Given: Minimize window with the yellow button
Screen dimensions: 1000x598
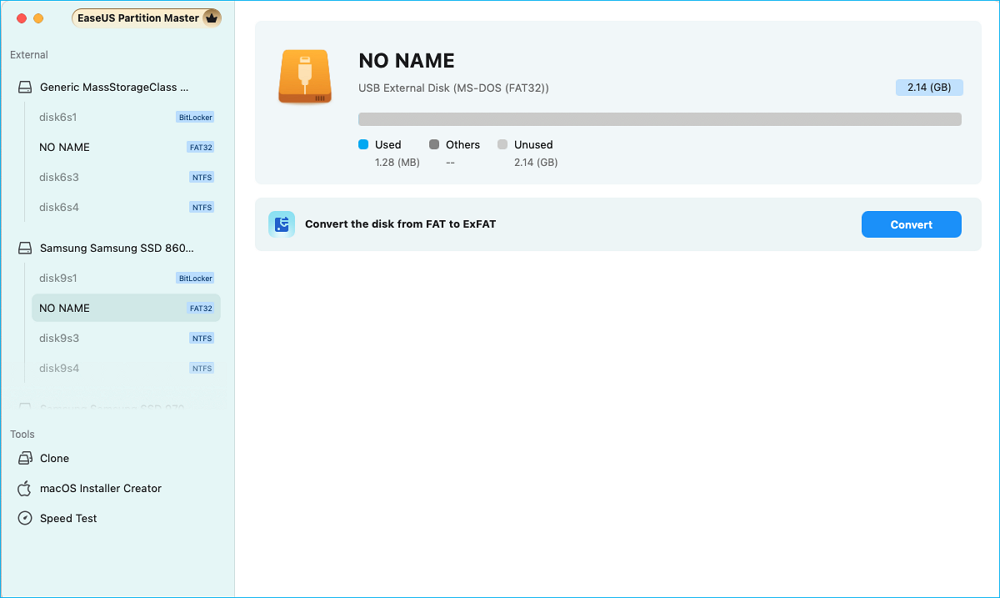Looking at the screenshot, I should point(38,18).
